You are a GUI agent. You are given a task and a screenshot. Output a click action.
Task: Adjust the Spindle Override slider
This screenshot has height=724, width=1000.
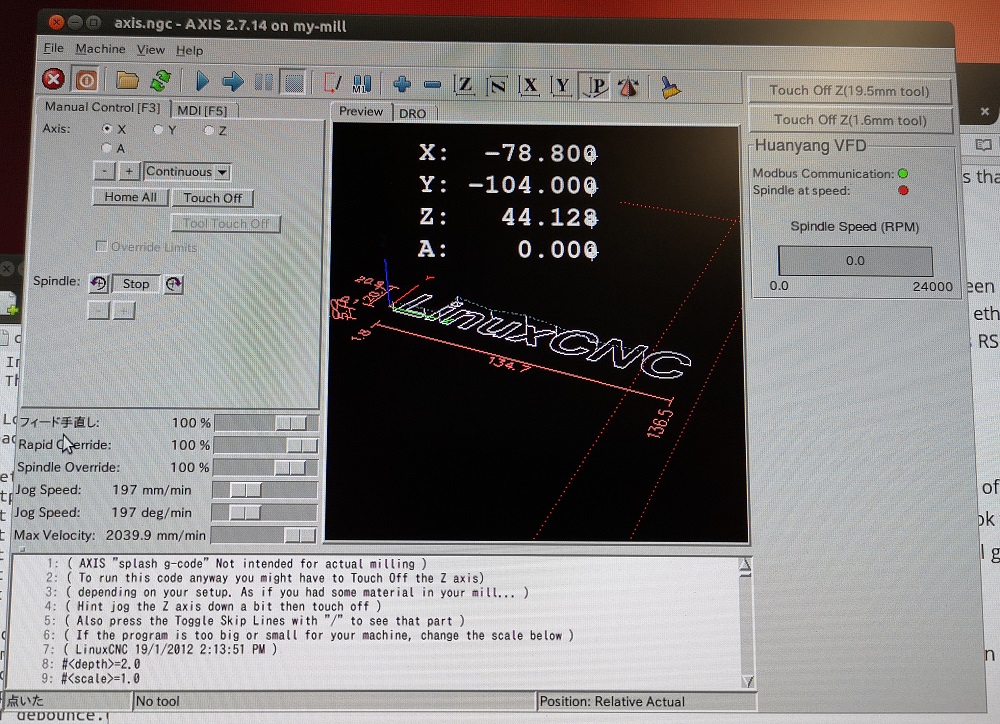click(265, 468)
